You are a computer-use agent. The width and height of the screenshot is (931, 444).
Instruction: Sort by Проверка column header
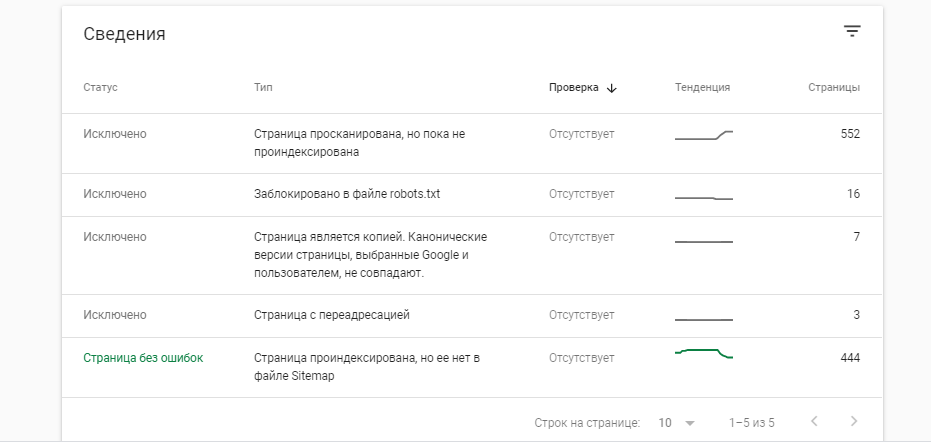click(x=573, y=88)
